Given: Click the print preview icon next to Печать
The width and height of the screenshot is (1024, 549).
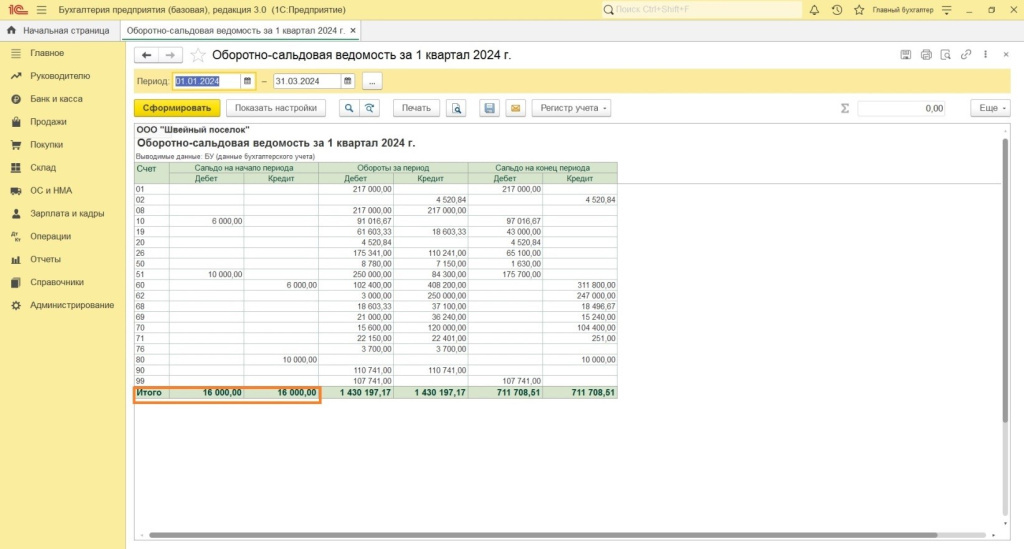Looking at the screenshot, I should tap(456, 108).
